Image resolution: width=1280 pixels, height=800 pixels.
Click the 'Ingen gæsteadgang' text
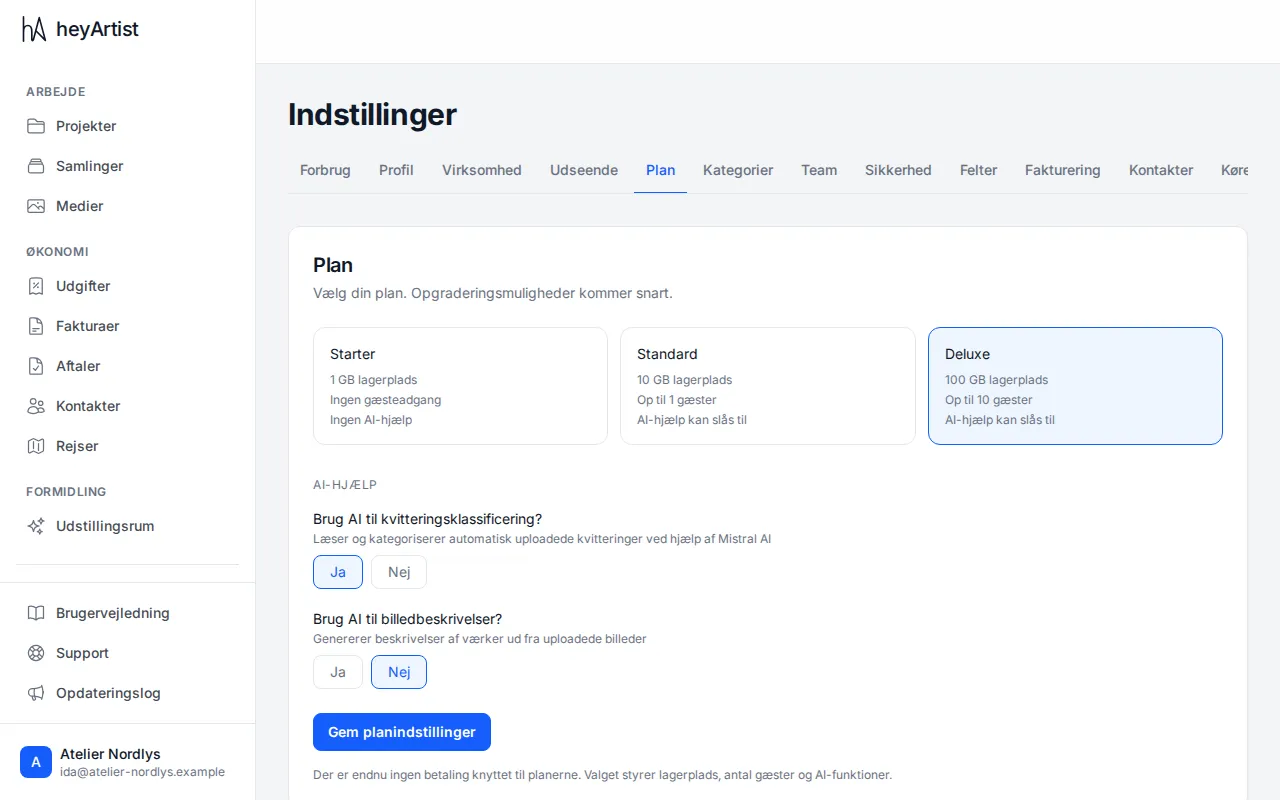click(x=385, y=400)
